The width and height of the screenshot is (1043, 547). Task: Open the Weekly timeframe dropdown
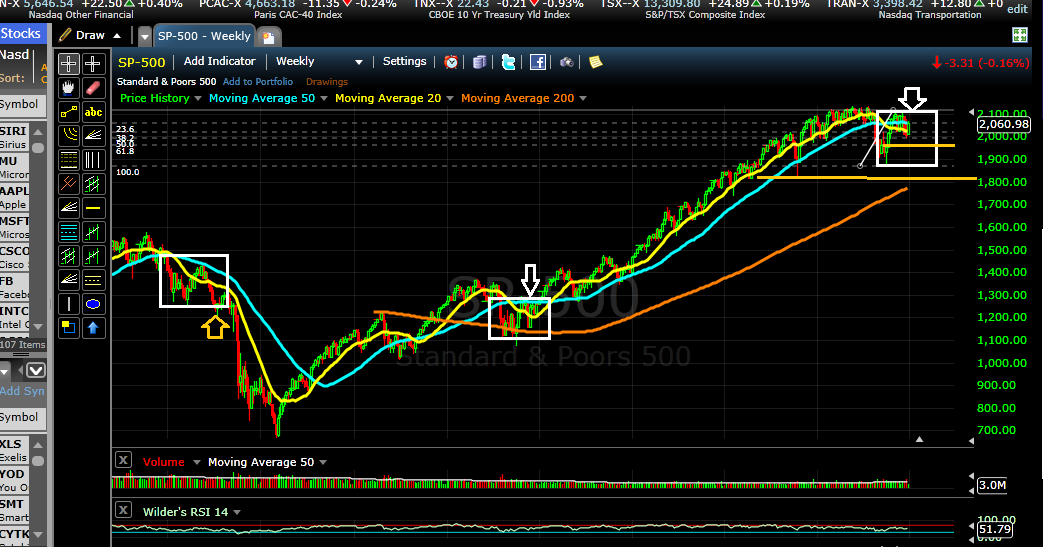pos(319,61)
